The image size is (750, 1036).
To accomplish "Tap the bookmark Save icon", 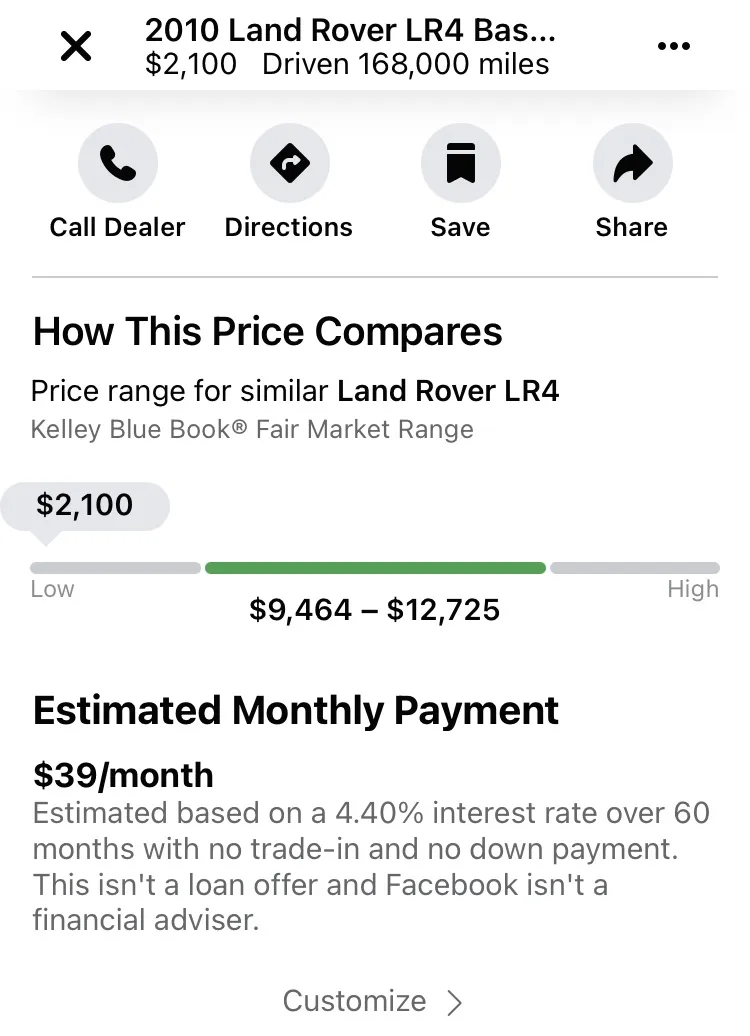I will point(461,163).
